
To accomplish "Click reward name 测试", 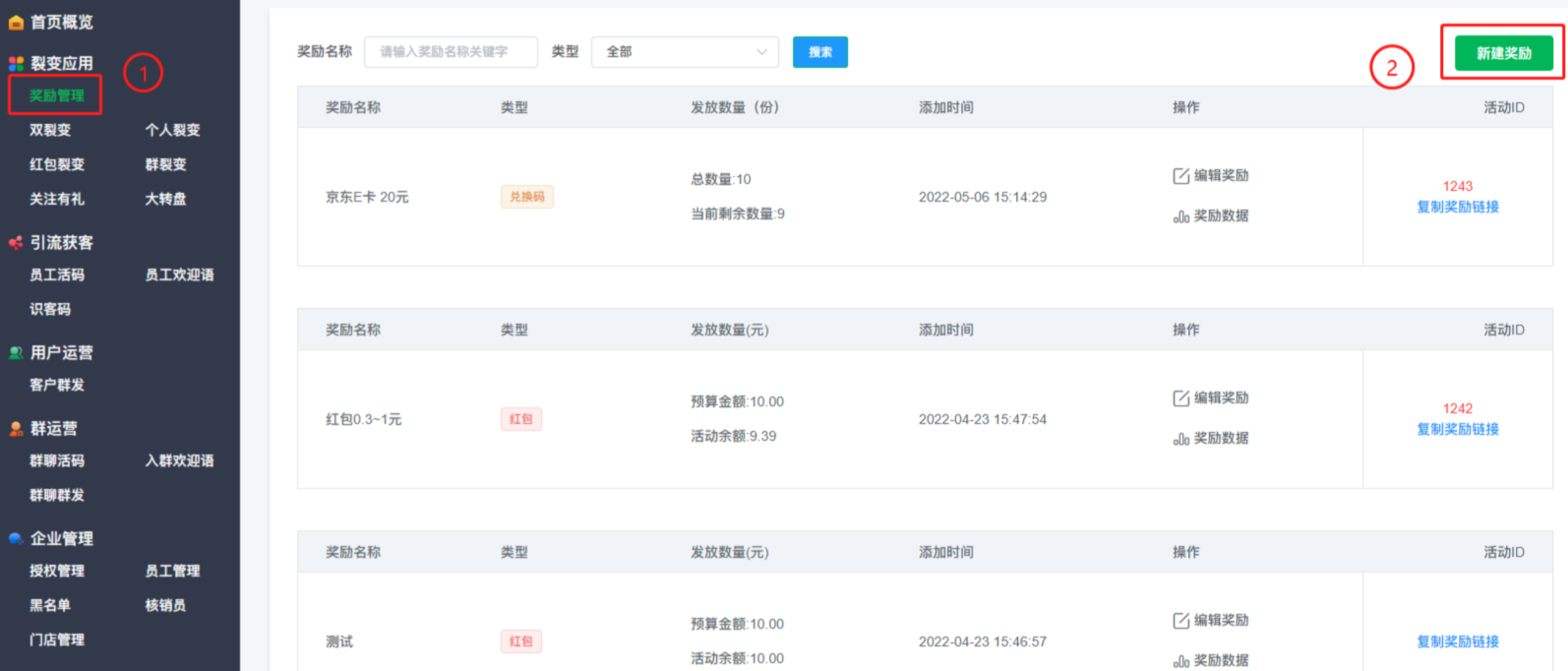I will pos(339,641).
